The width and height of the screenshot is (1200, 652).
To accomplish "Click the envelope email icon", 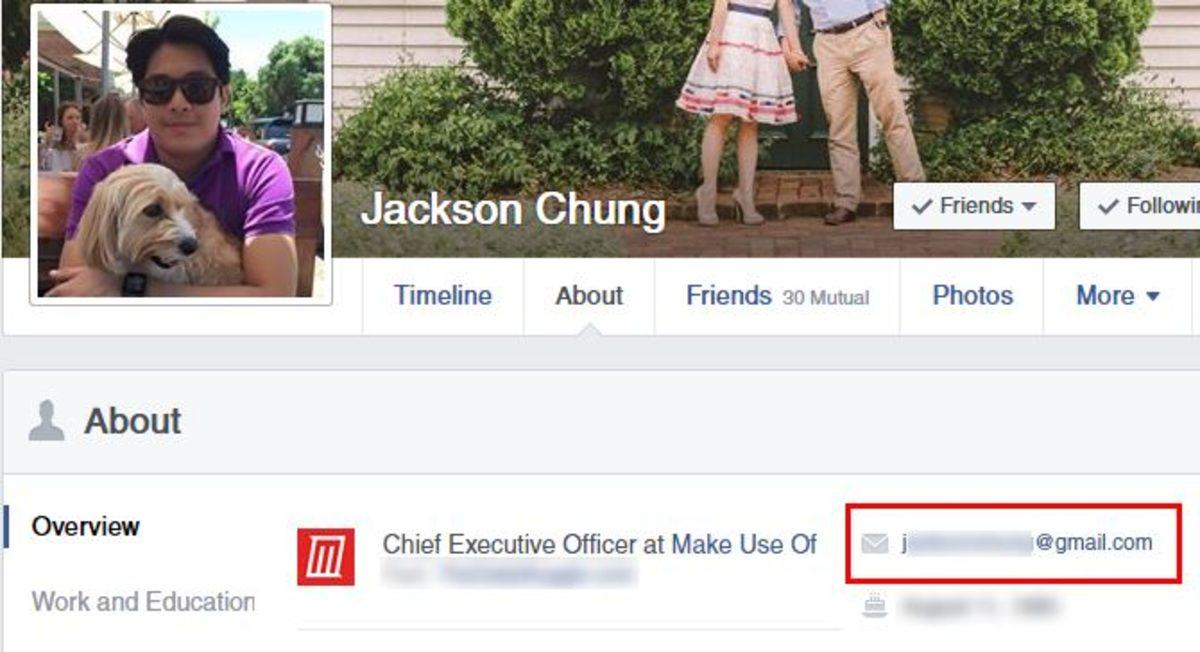I will coord(875,544).
